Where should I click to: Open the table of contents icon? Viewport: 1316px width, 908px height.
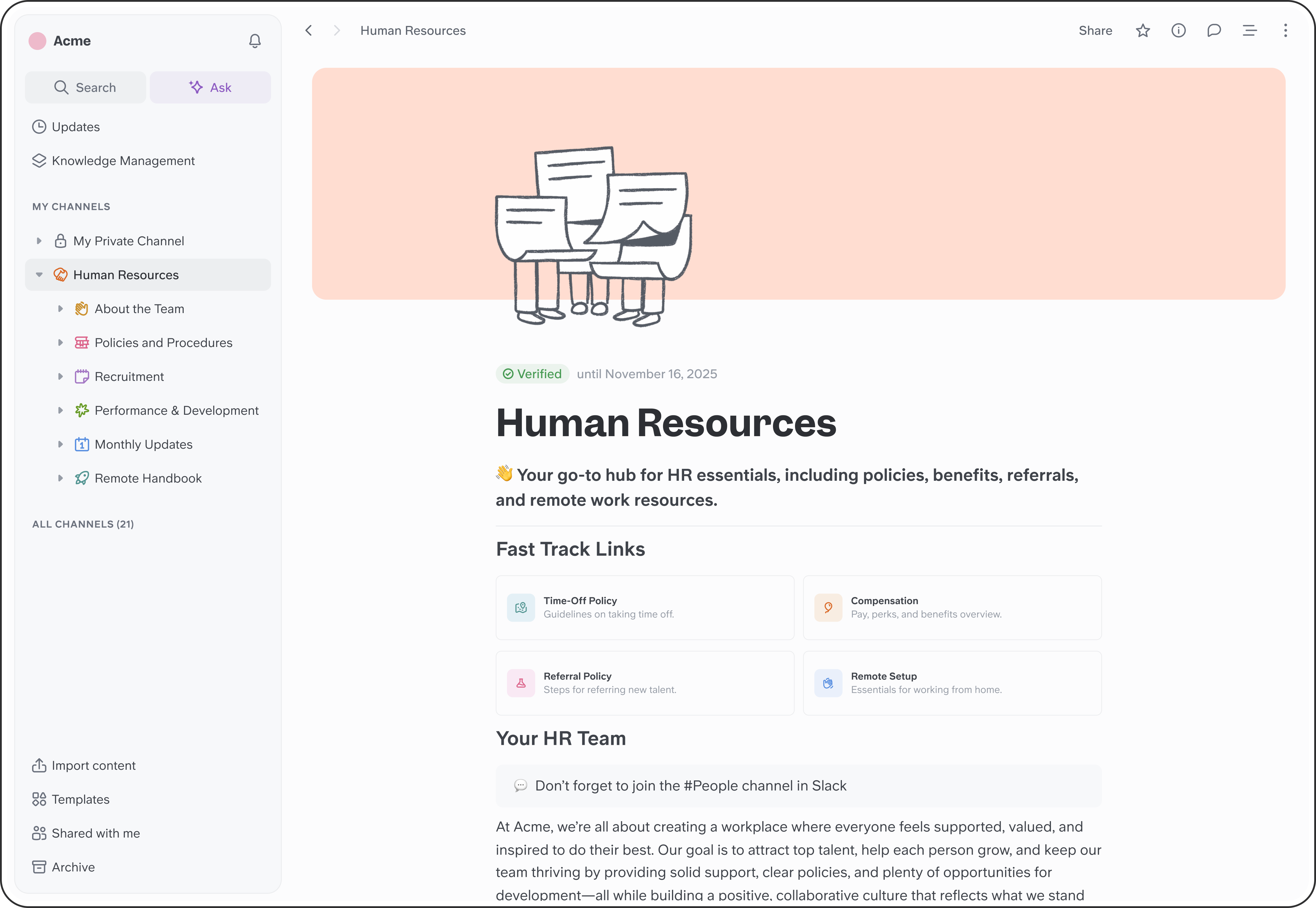pos(1250,30)
